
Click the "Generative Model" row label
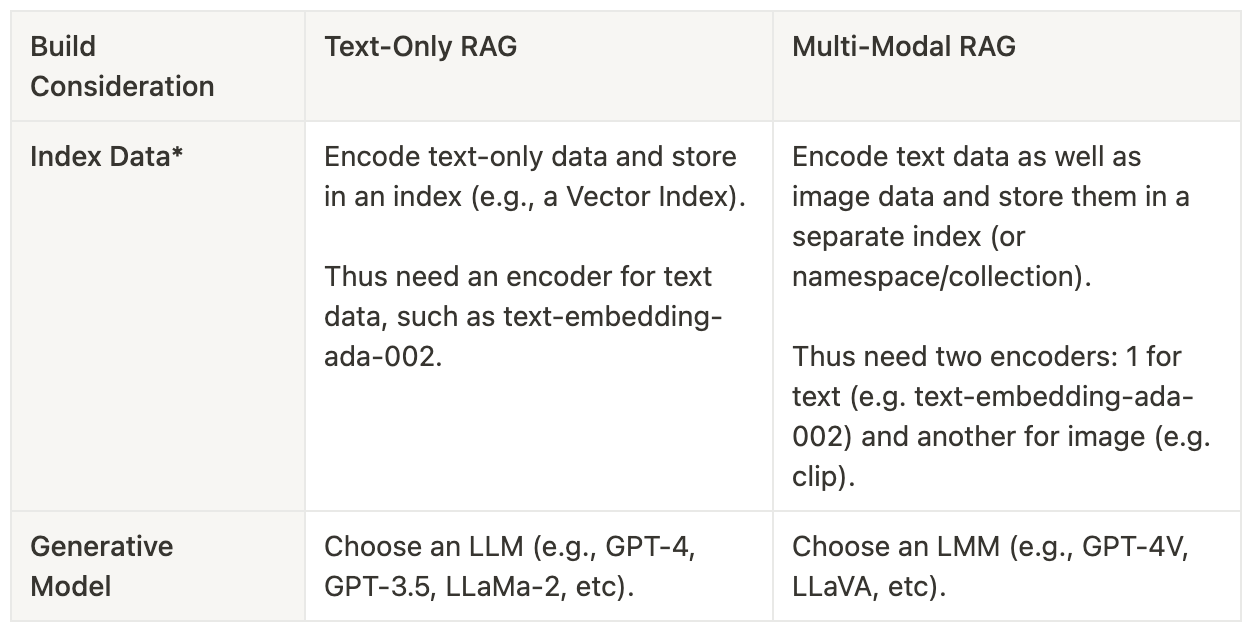(101, 566)
